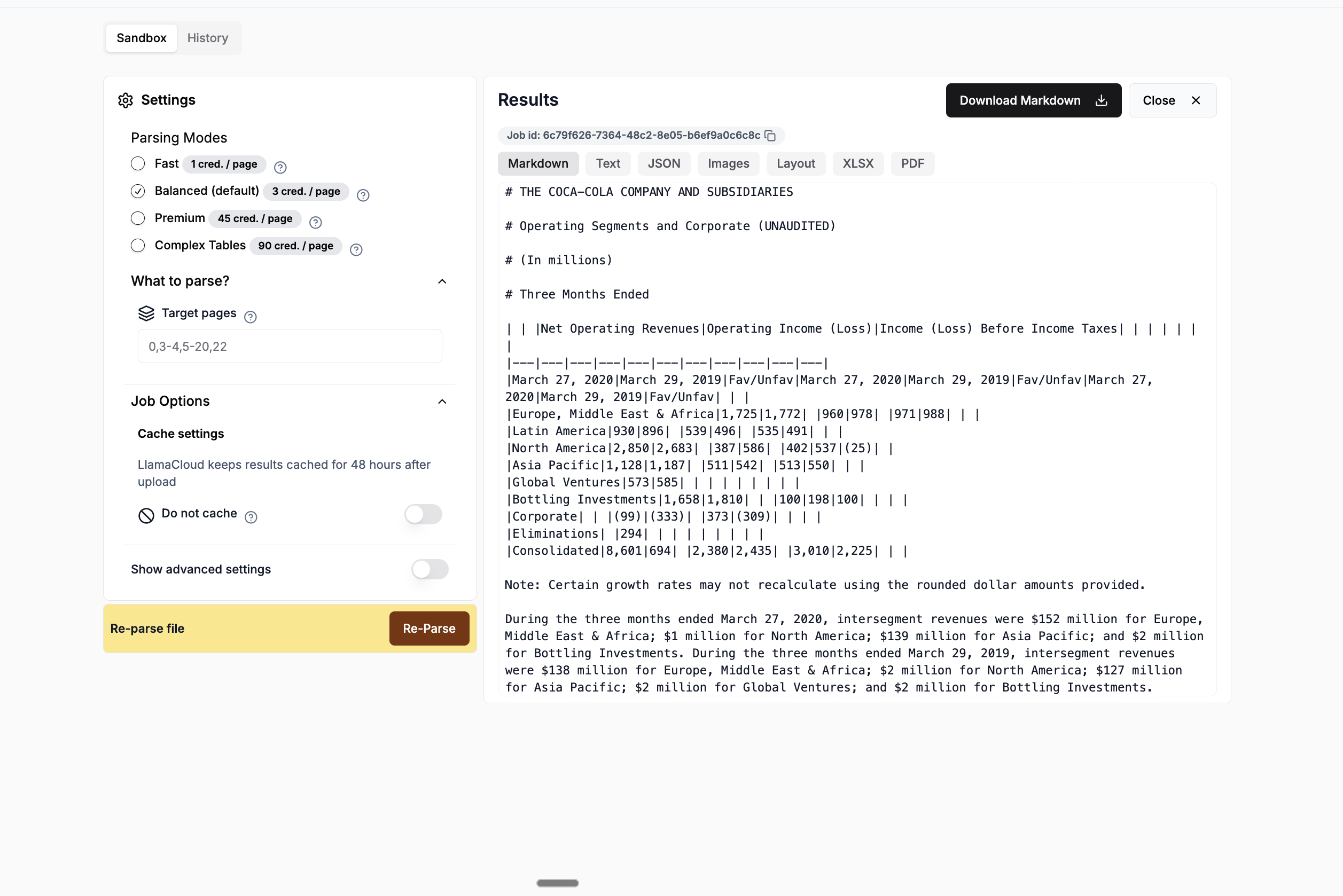Click the download arrow icon in Download Markdown

1101,100
